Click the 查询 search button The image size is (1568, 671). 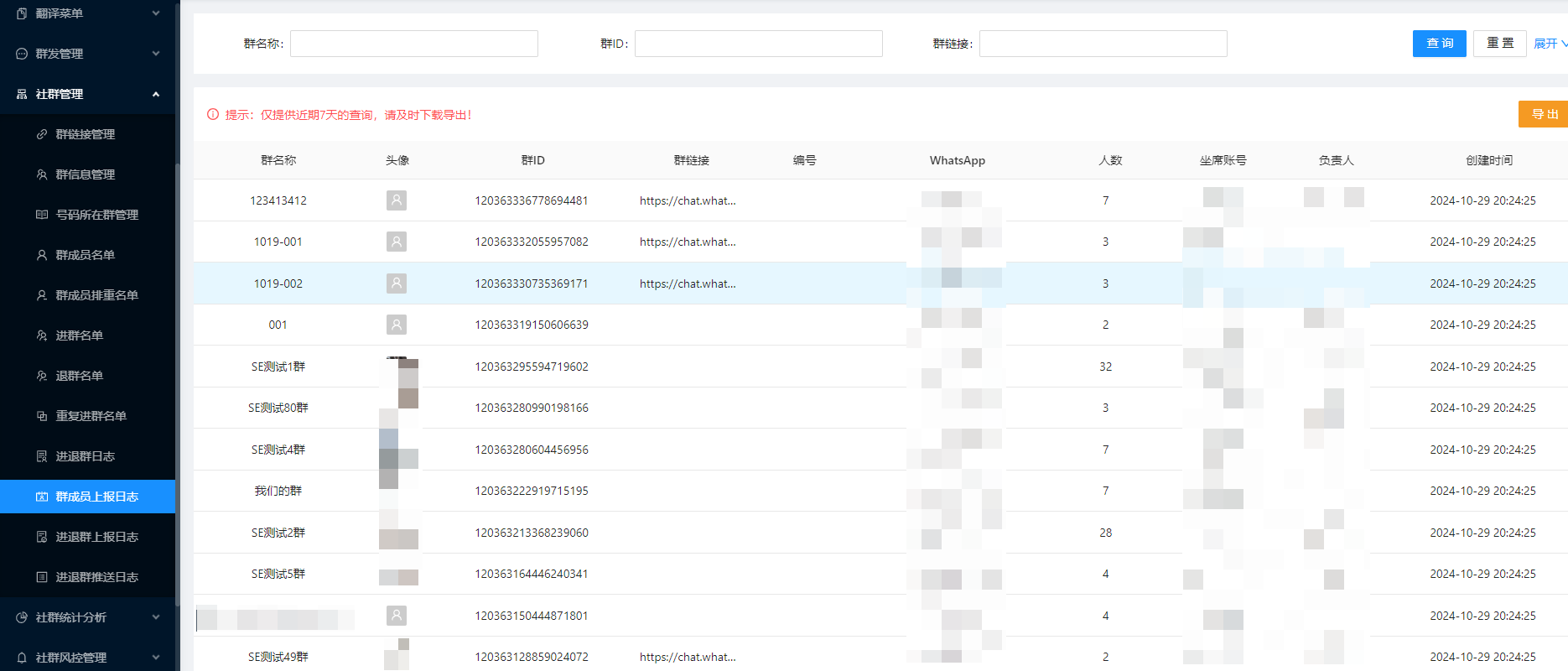pos(1440,44)
